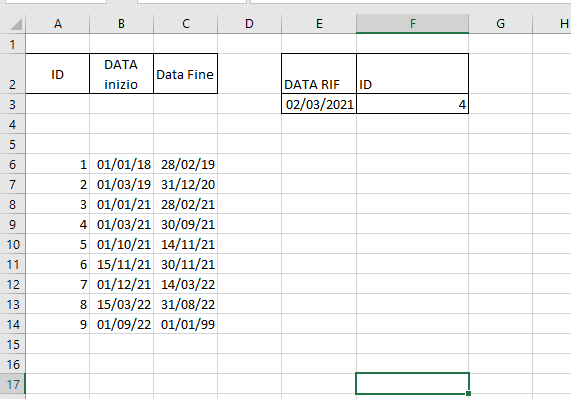Select row 17 header

pyautogui.click(x=12, y=384)
